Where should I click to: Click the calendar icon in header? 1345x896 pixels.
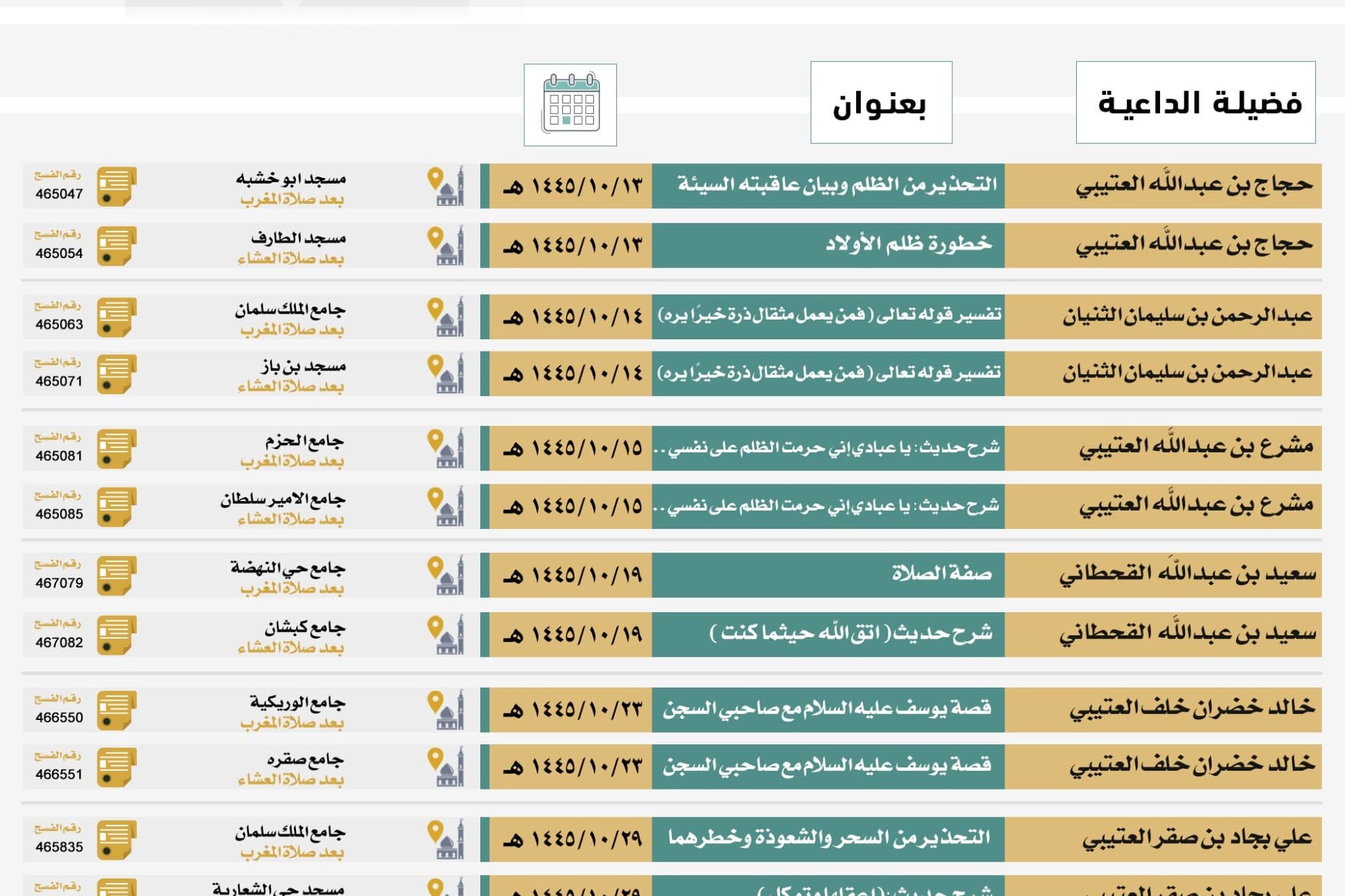(x=570, y=105)
